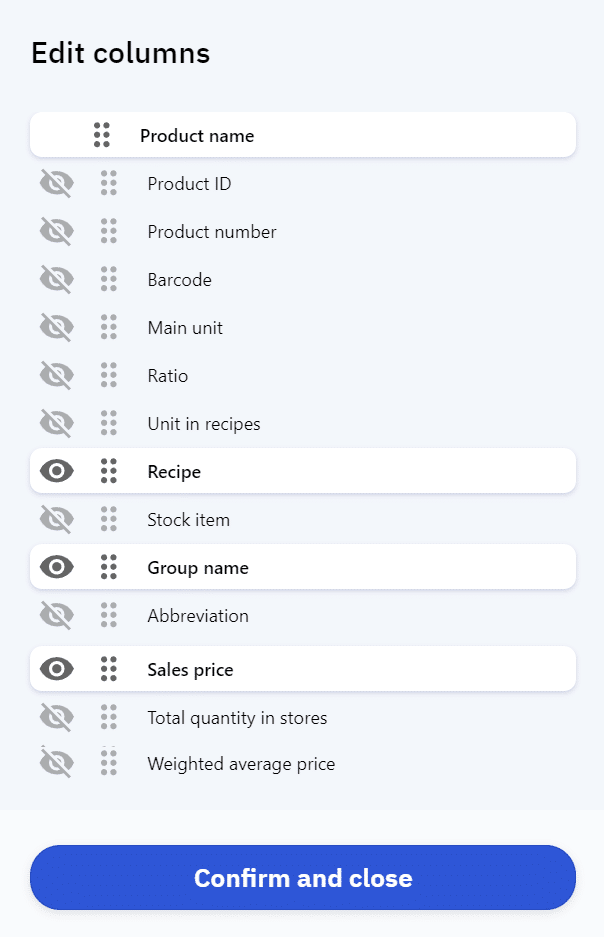
Task: Show the Total quantity in stores column
Action: [x=57, y=718]
